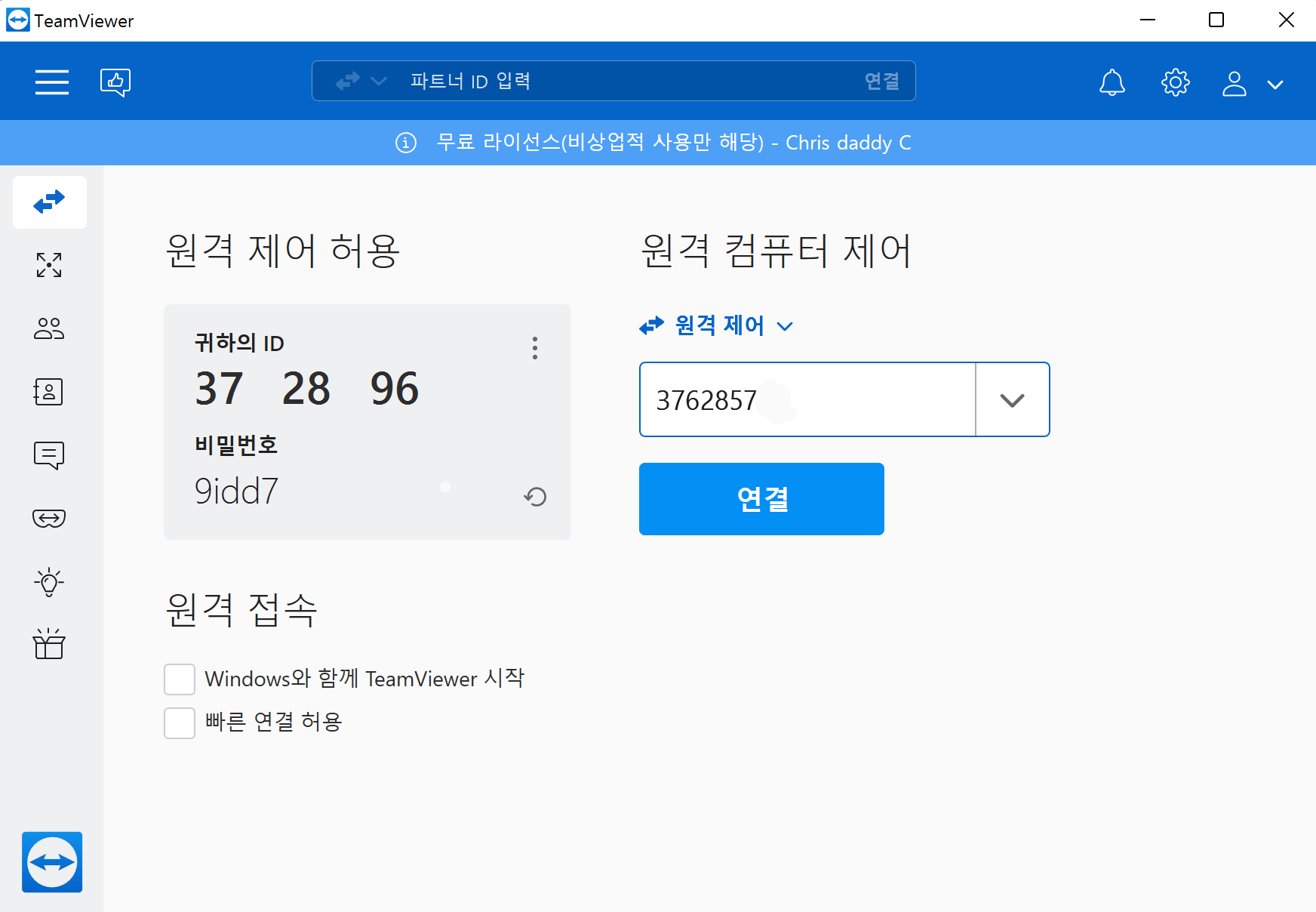The height and width of the screenshot is (912, 1316).
Task: Open the Chat sidebar item
Action: coord(50,455)
